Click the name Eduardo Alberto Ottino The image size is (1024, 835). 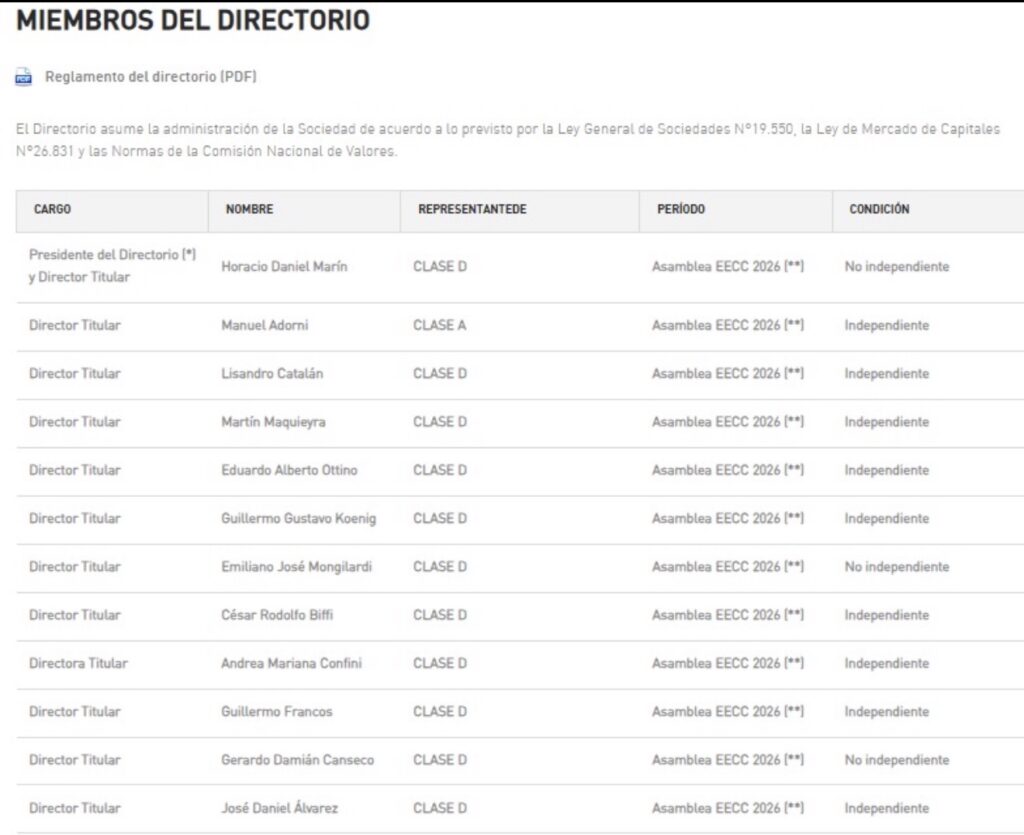[289, 470]
